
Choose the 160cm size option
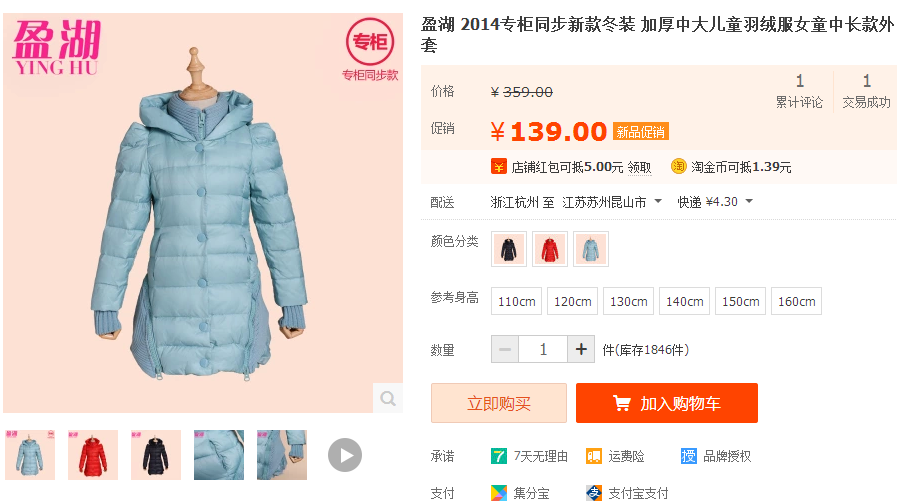(796, 301)
